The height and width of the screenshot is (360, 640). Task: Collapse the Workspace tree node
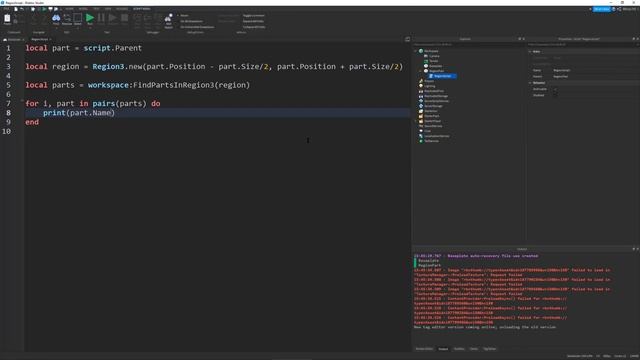pyautogui.click(x=416, y=51)
